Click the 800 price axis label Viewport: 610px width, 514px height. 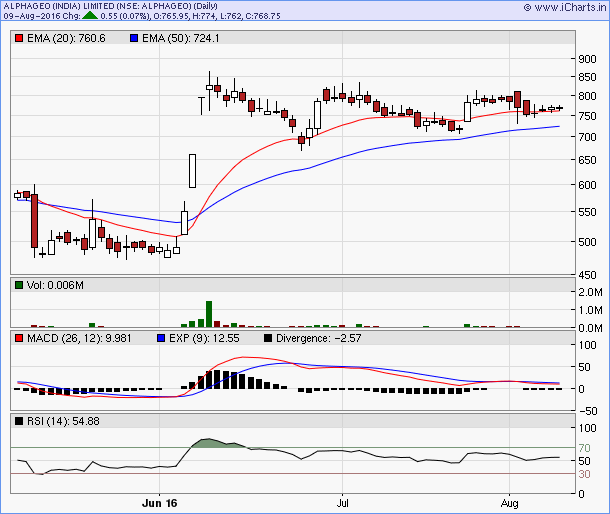click(587, 96)
